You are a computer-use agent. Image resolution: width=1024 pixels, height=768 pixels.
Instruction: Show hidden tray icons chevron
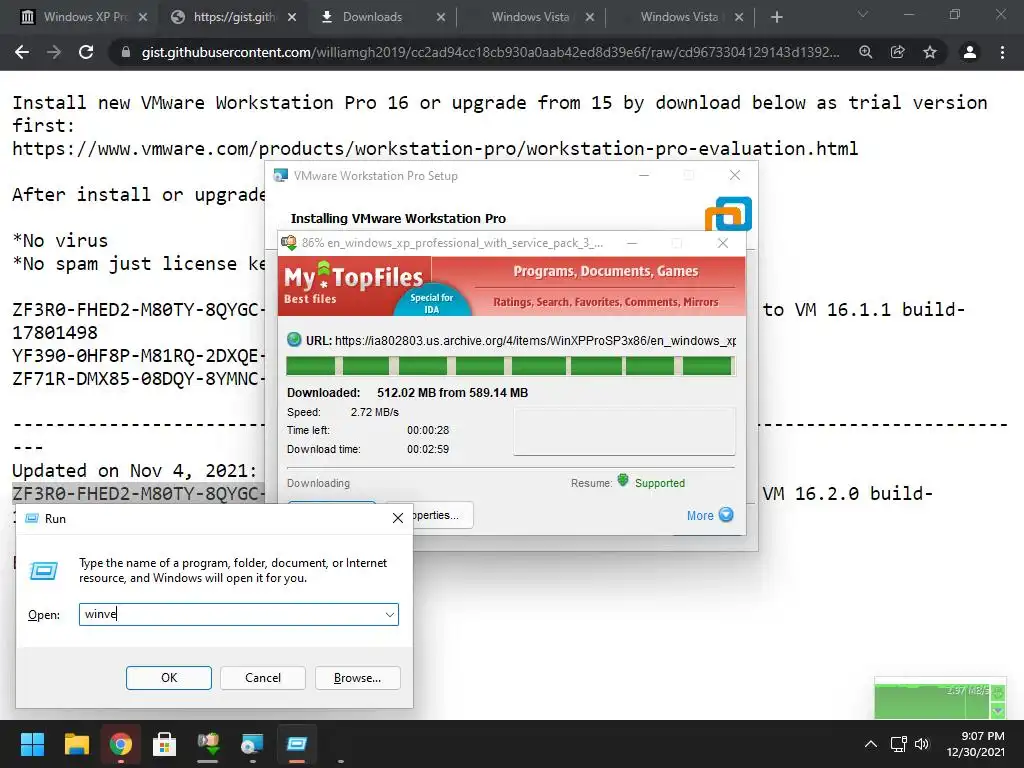coord(871,744)
